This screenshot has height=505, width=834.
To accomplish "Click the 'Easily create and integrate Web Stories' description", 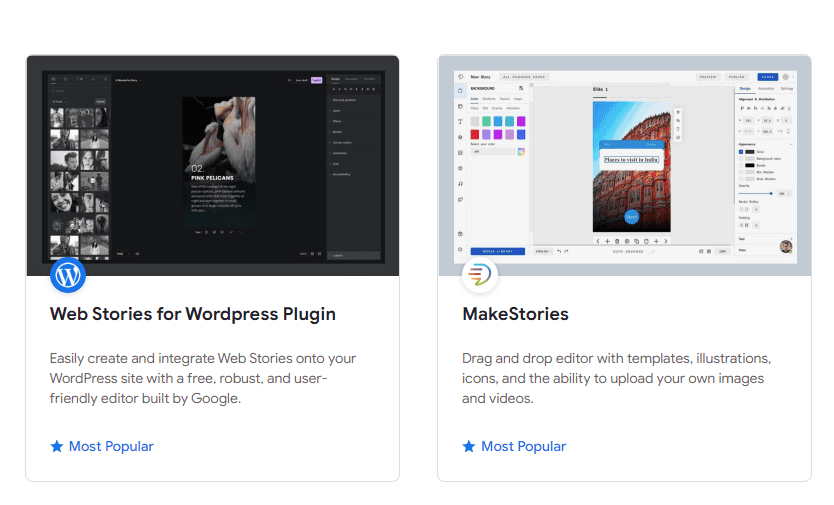I will [203, 378].
